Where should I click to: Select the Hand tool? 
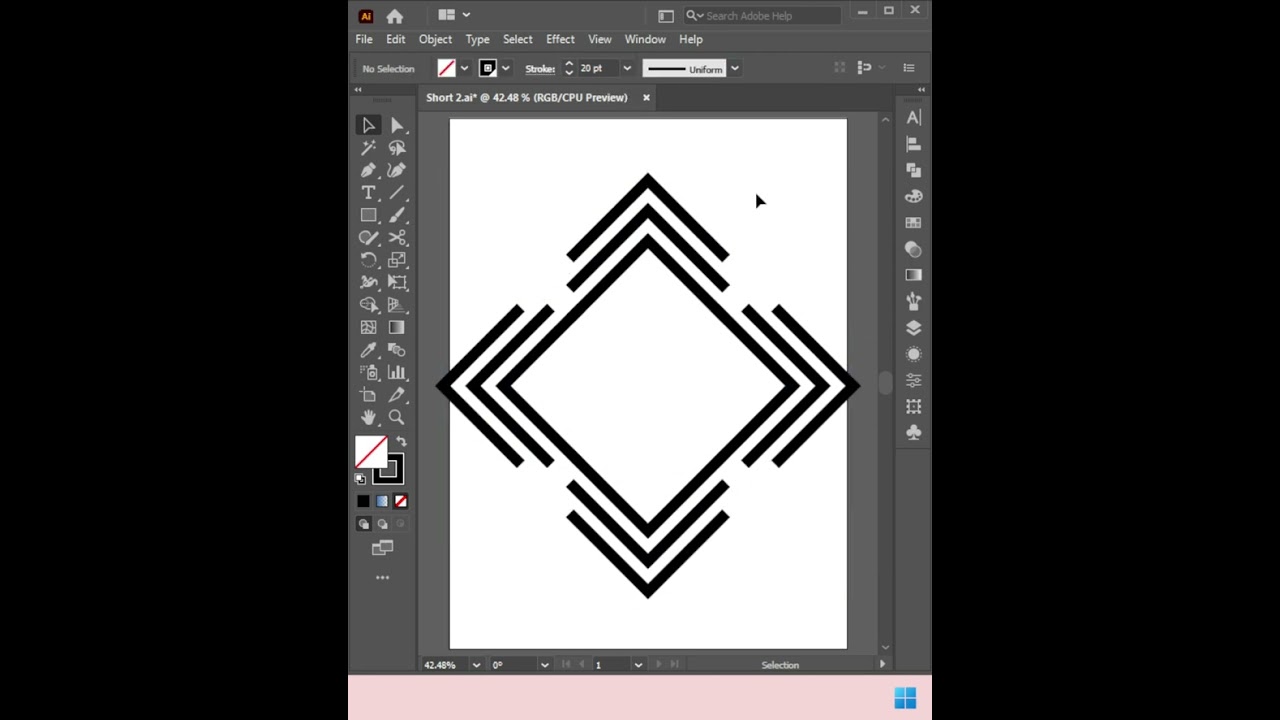point(368,418)
